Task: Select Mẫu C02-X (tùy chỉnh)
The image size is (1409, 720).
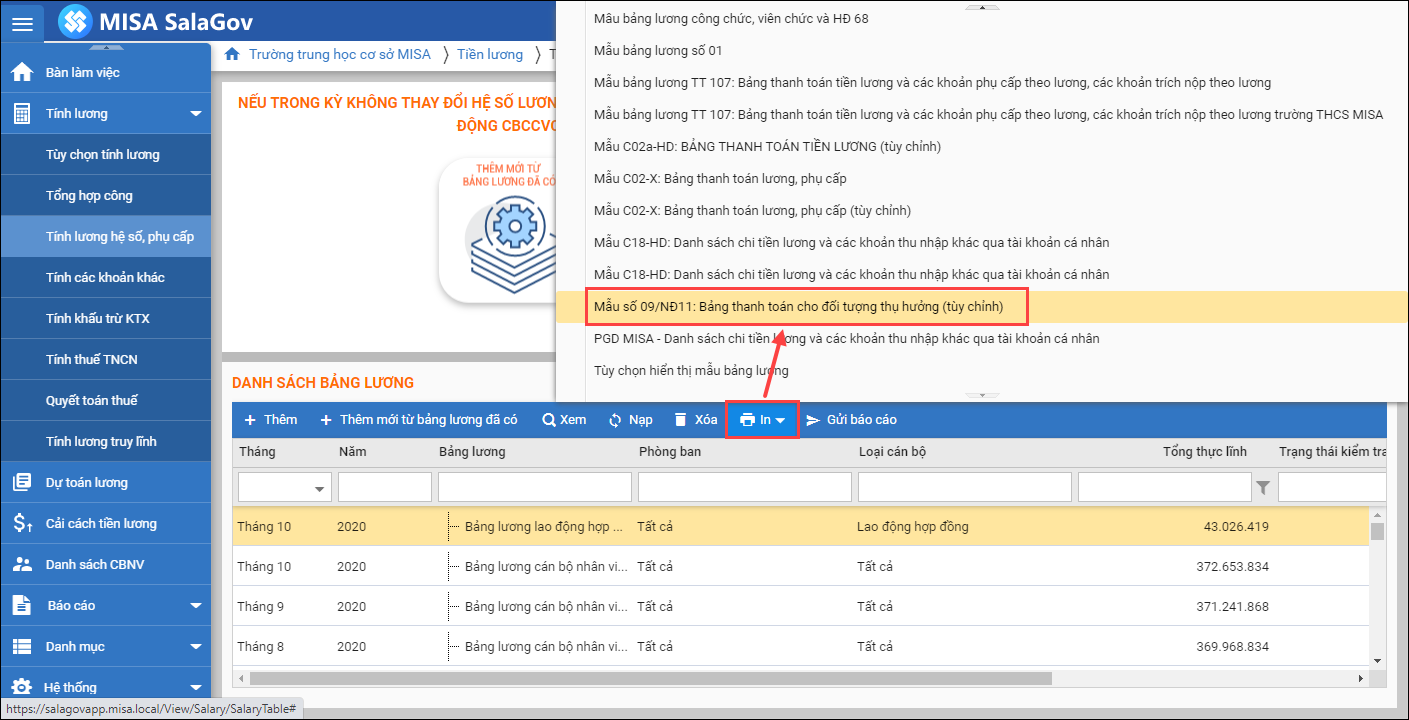Action: coord(752,210)
